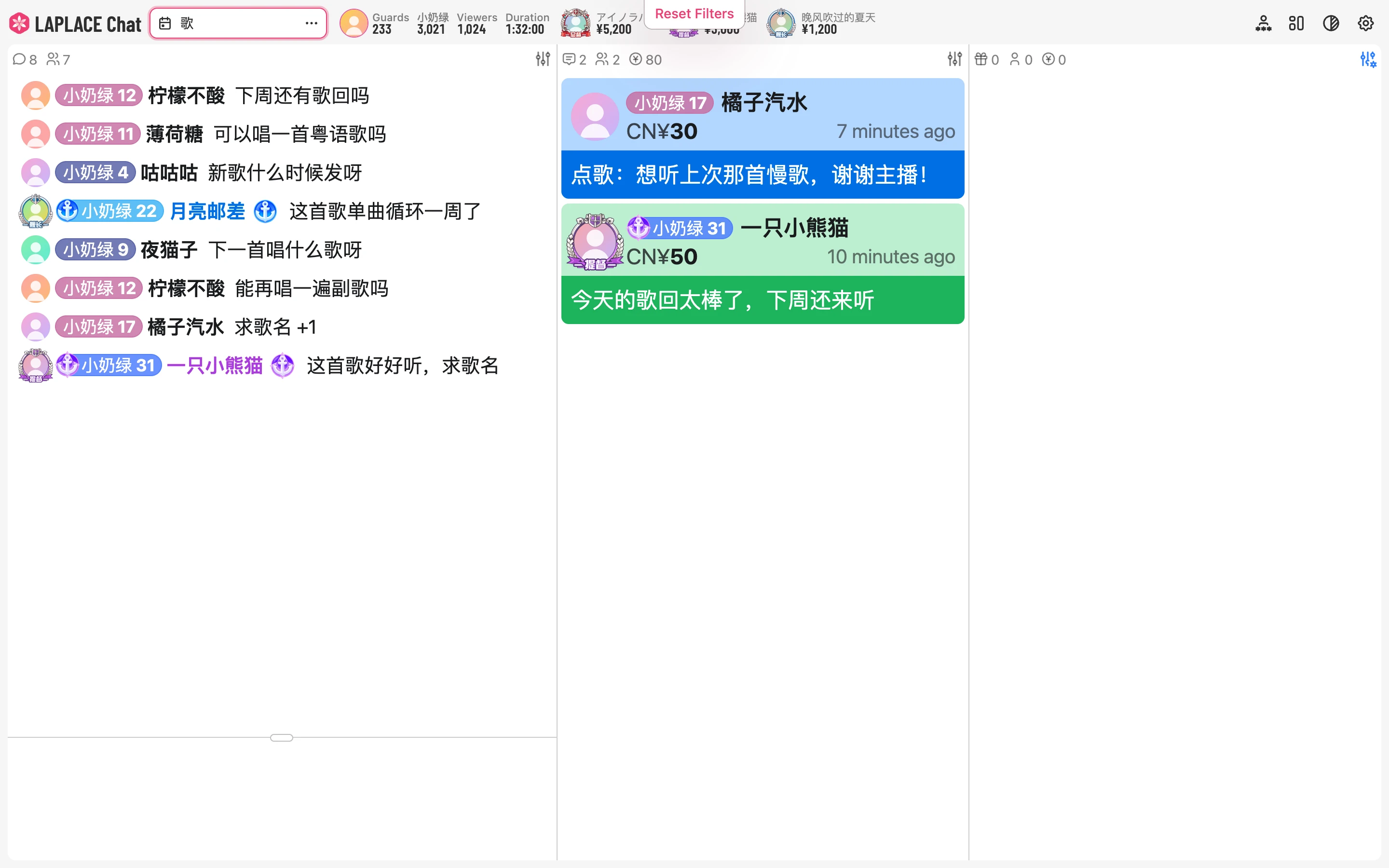Click username 月亮邮差 in chat
The width and height of the screenshot is (1389, 868).
click(x=207, y=211)
